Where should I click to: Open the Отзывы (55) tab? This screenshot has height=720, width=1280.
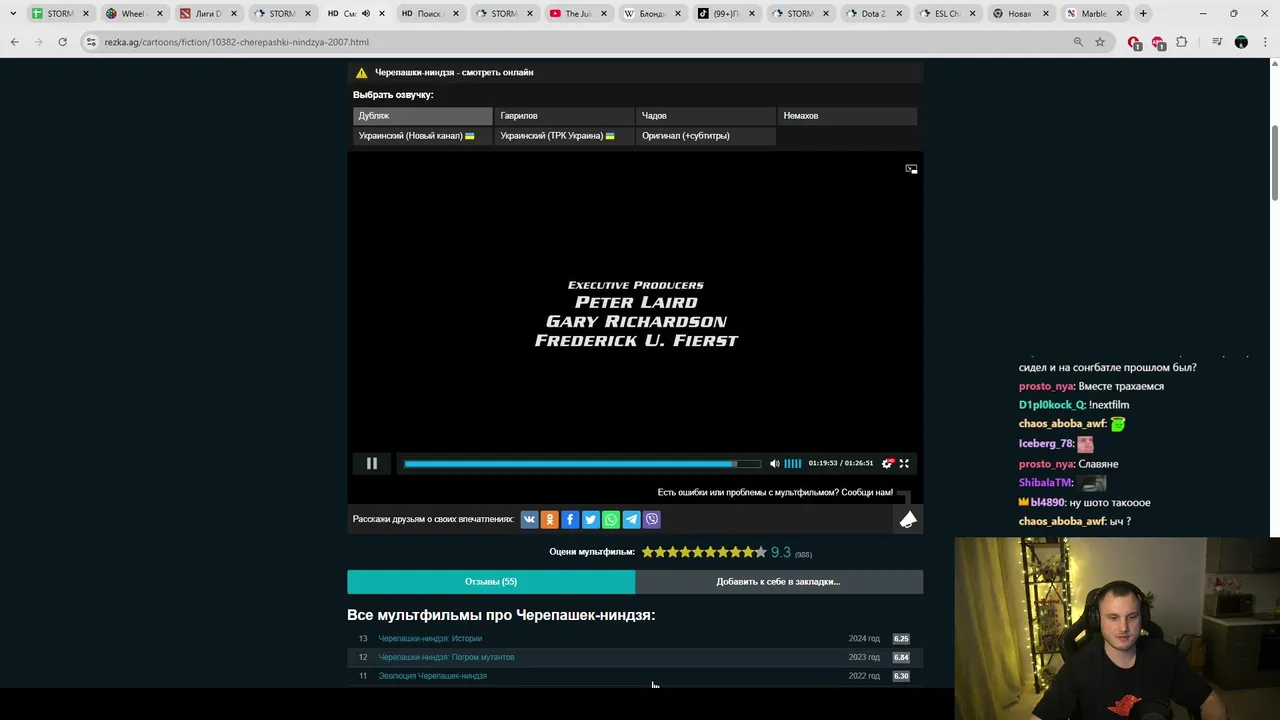click(491, 582)
